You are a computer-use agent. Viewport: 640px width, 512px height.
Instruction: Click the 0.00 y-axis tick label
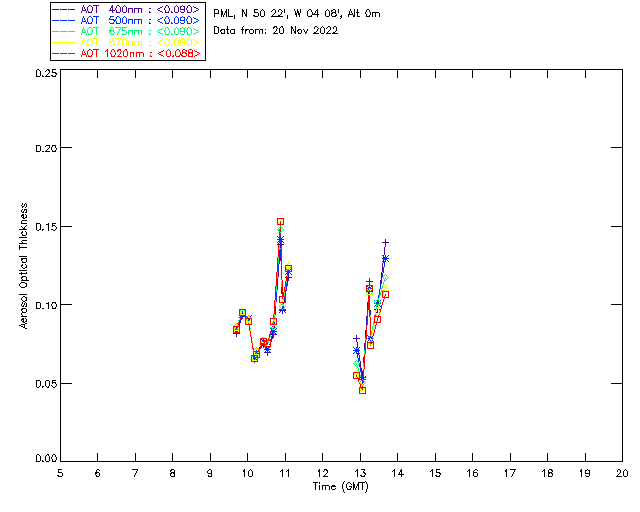(x=46, y=459)
